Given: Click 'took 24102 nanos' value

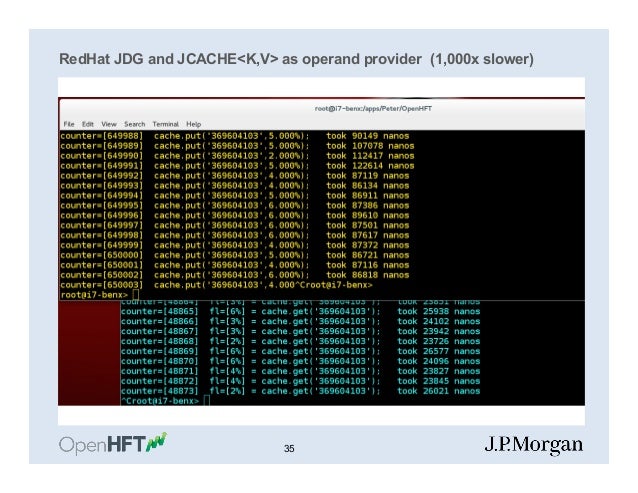Looking at the screenshot, I should [x=439, y=321].
